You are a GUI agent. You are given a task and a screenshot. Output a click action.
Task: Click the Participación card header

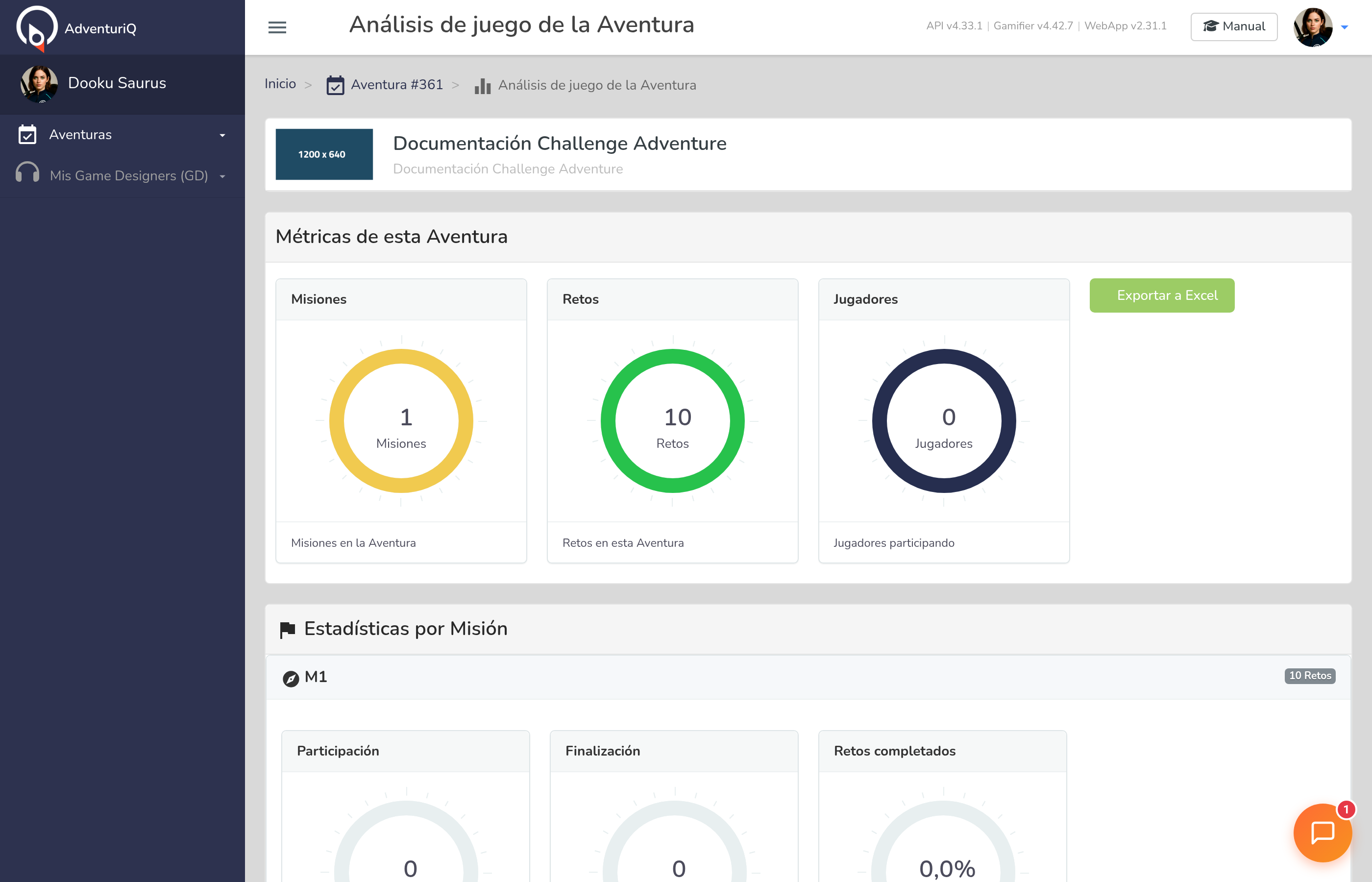pyautogui.click(x=405, y=752)
